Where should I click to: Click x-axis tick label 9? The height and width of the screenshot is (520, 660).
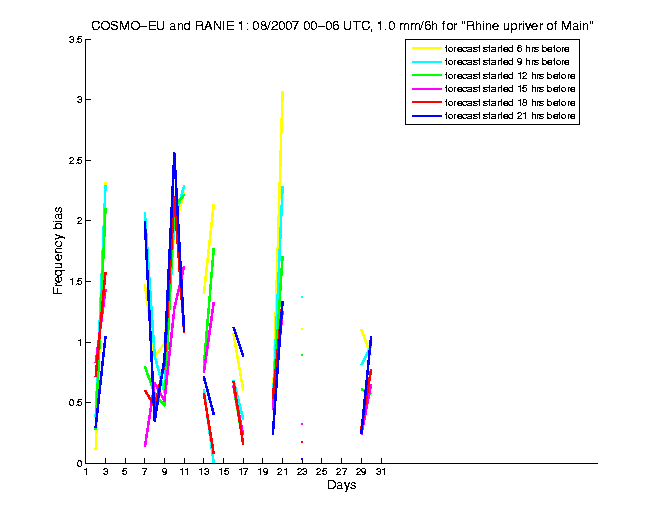165,472
